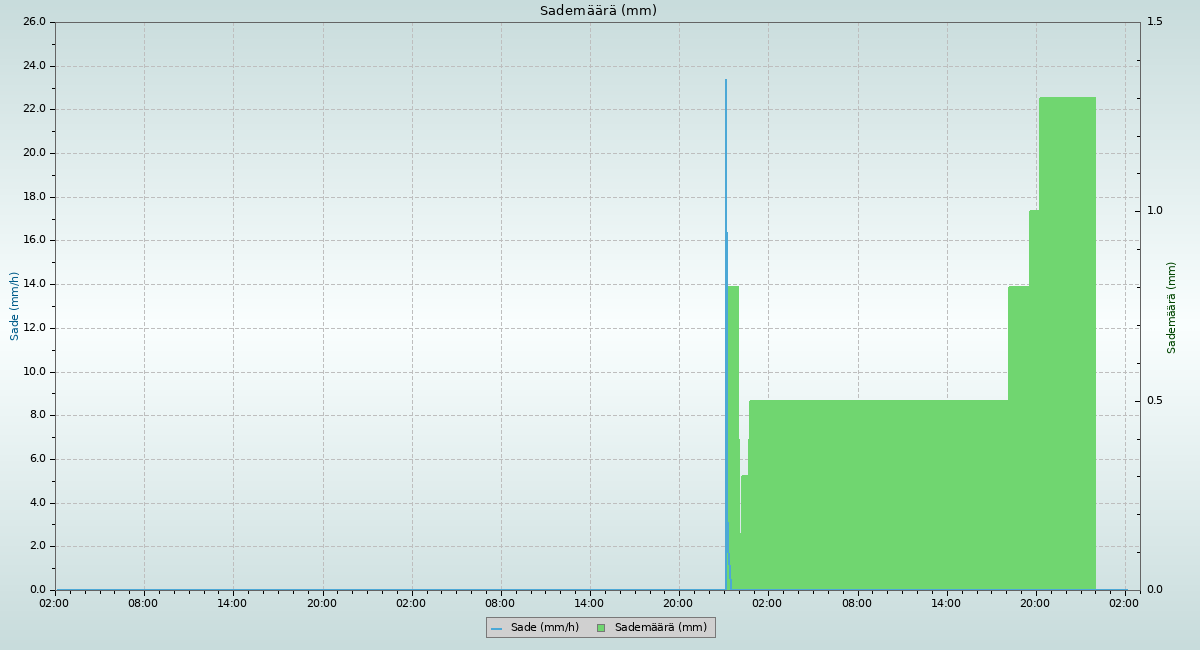Click the vertical right axis title Sademäärä (mm)

coord(1172,307)
